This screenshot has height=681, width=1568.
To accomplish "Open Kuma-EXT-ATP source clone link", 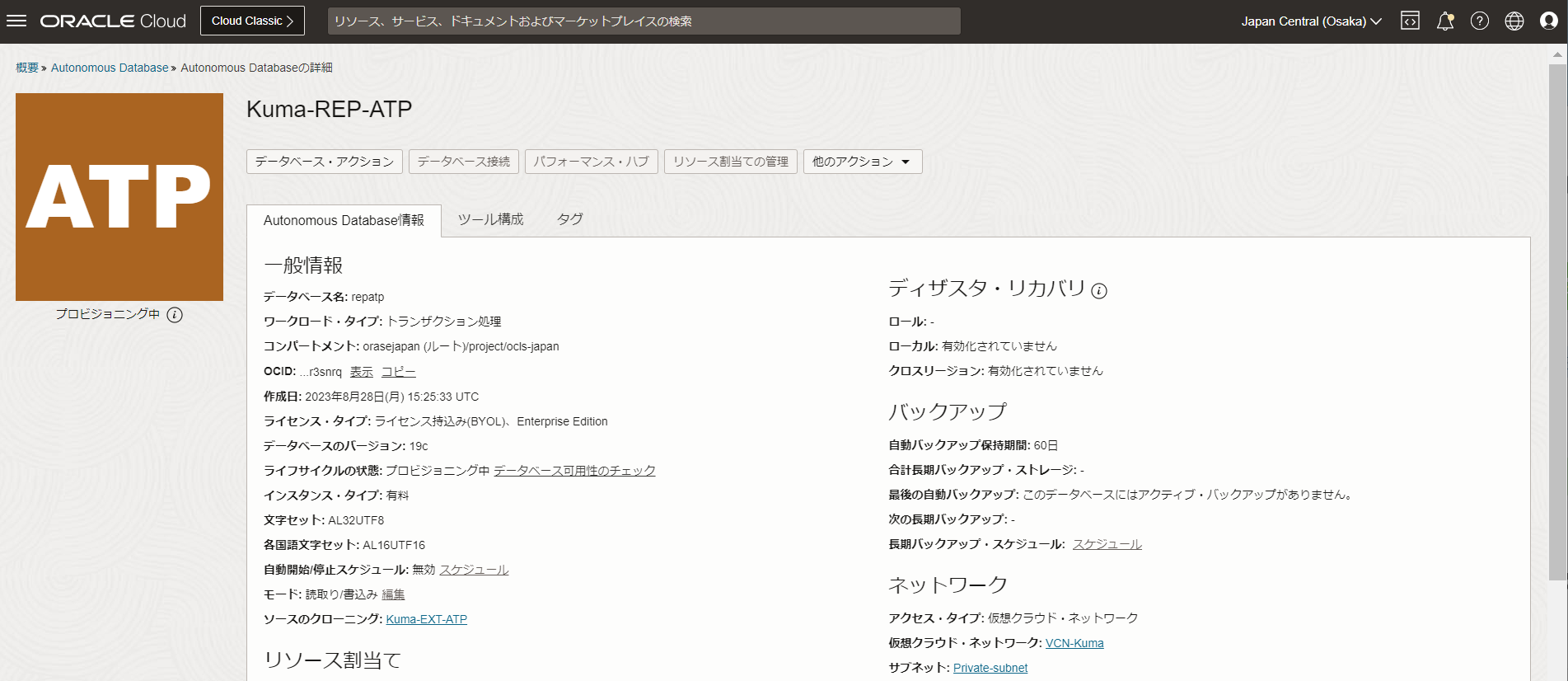I will (x=427, y=619).
